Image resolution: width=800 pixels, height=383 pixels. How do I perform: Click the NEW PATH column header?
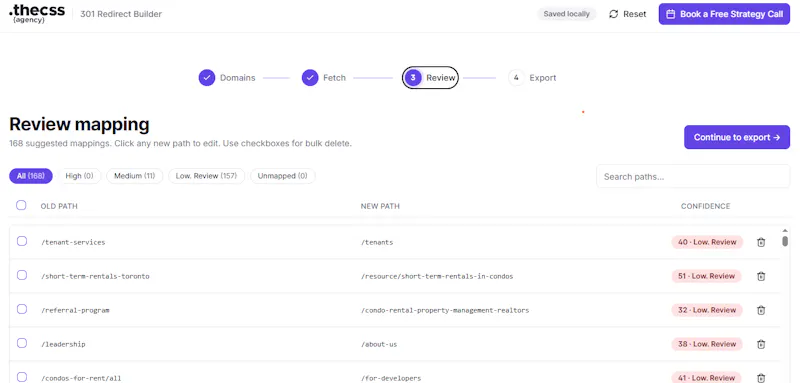point(380,206)
